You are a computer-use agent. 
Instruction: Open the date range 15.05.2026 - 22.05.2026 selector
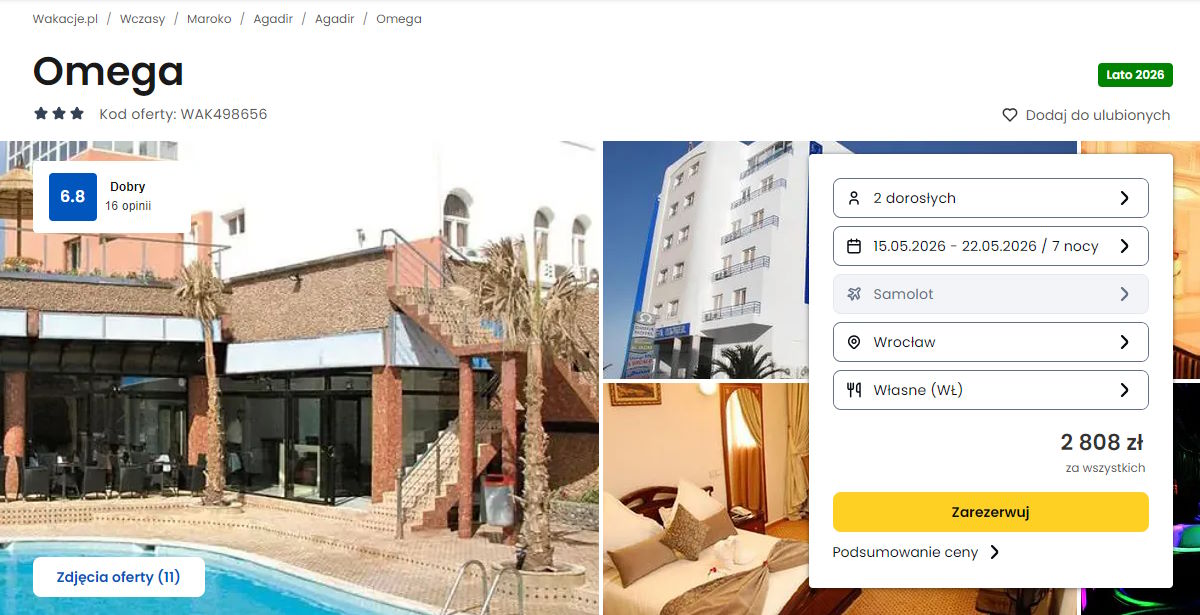pyautogui.click(x=990, y=246)
